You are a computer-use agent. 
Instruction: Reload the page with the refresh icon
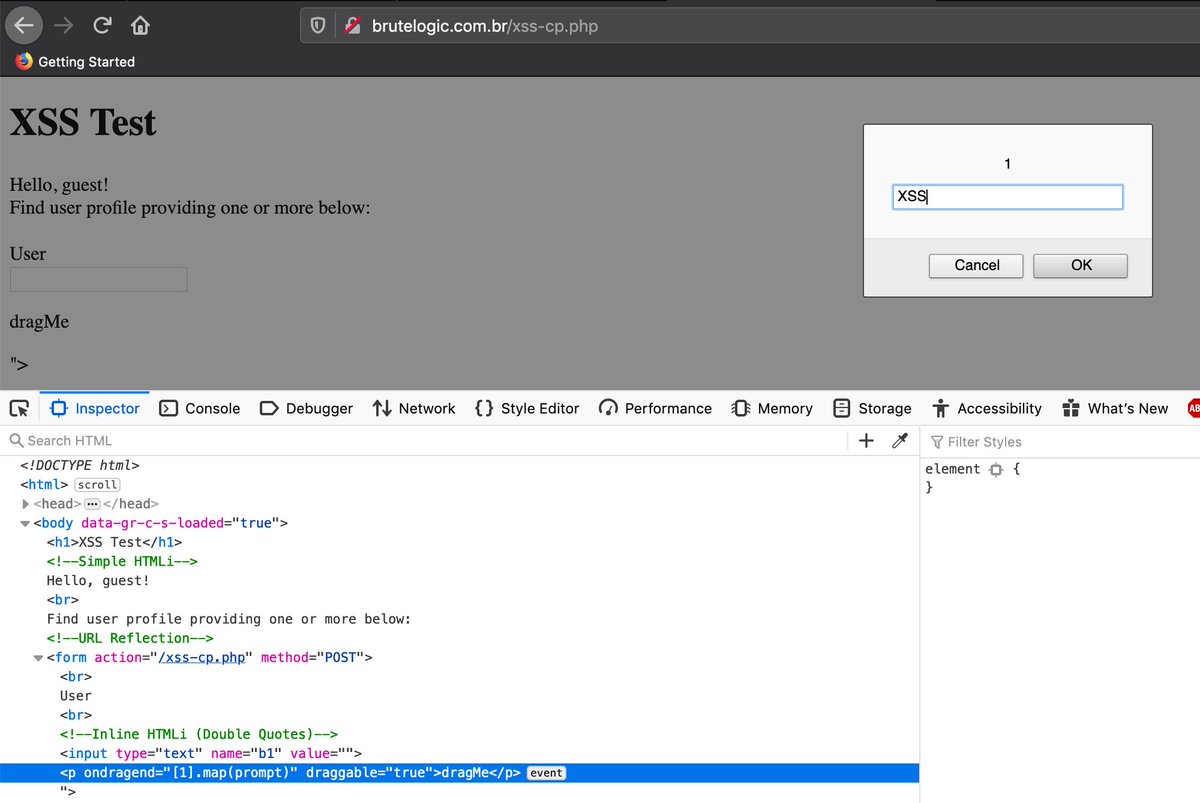click(102, 25)
